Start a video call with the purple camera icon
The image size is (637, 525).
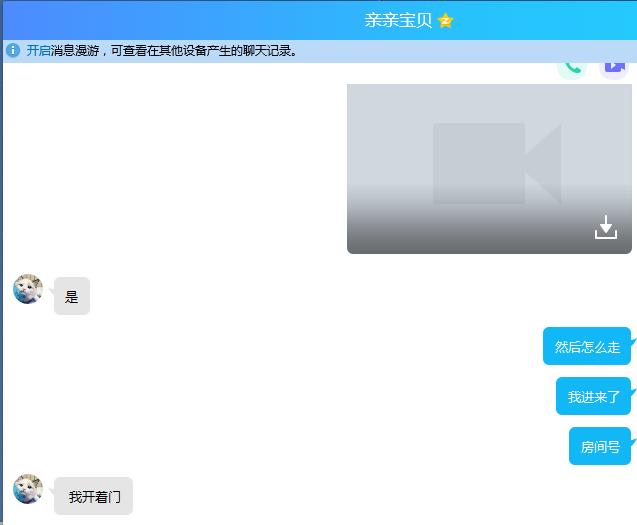(x=614, y=70)
